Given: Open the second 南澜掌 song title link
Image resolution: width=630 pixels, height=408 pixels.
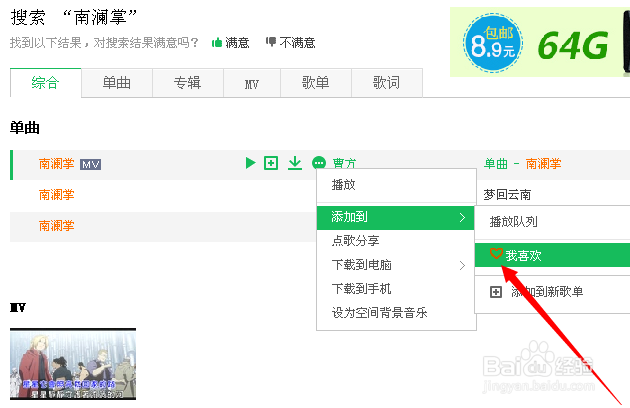Looking at the screenshot, I should (x=57, y=195).
